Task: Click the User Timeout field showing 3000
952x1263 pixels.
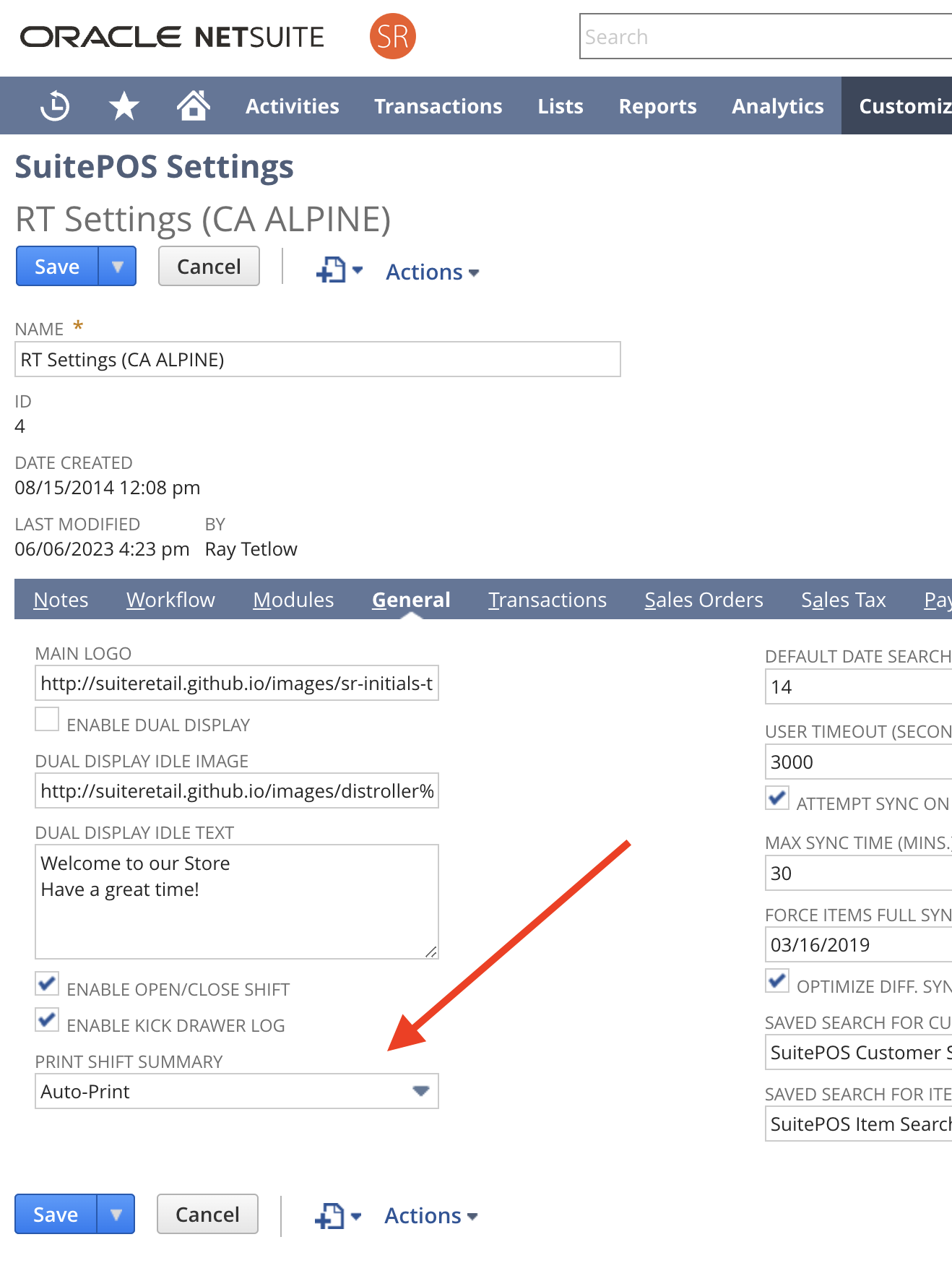Action: coord(859,762)
